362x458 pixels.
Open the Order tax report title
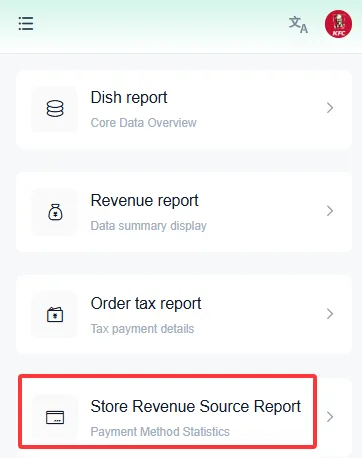146,304
